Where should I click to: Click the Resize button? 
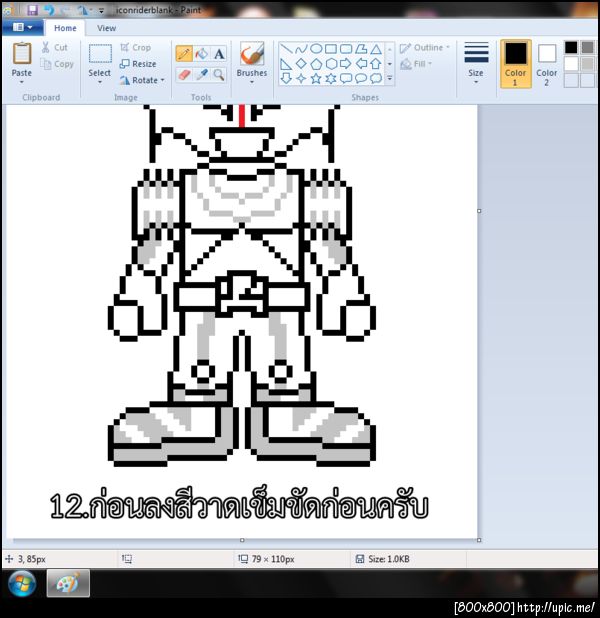coord(138,63)
